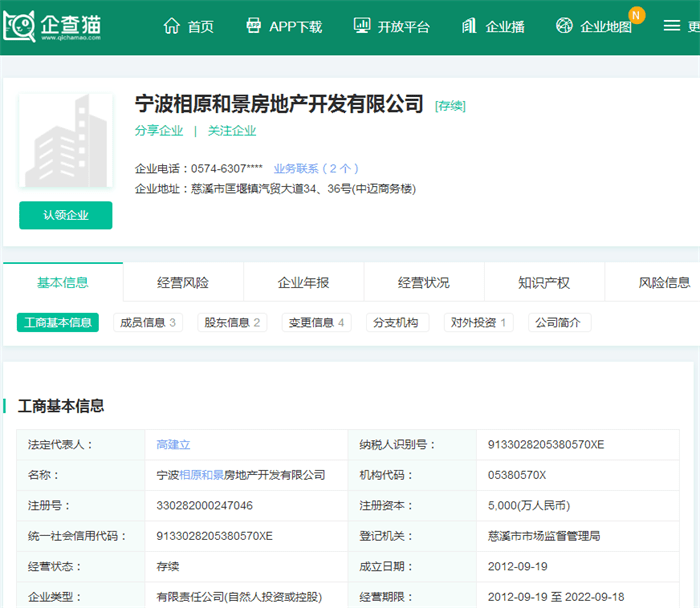The height and width of the screenshot is (608, 700).
Task: Select the 成员信息 sub-tab
Action: pos(148,323)
